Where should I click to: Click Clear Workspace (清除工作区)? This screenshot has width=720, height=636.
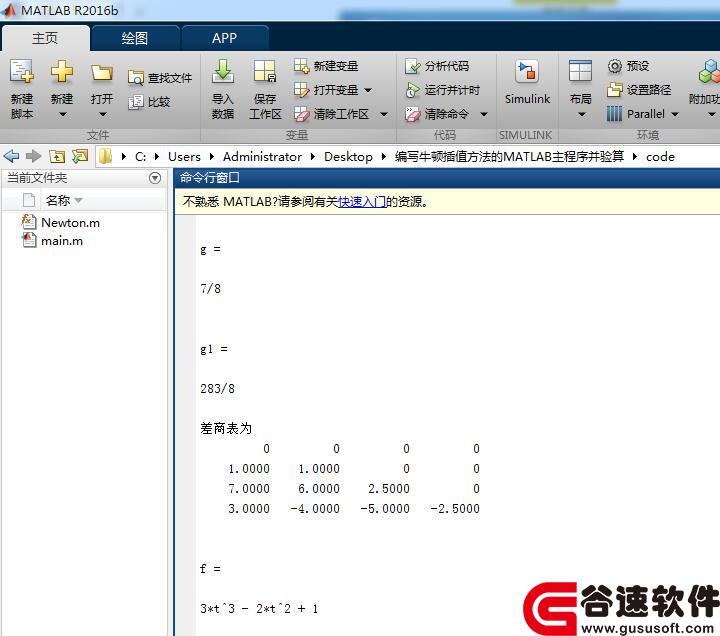point(331,113)
